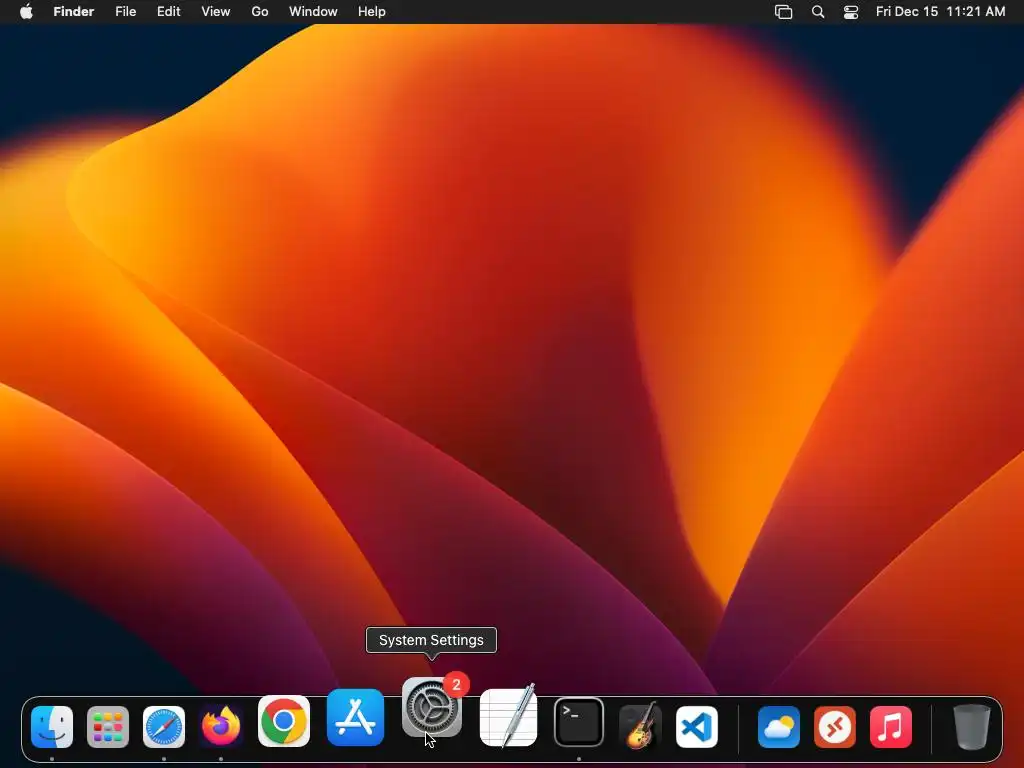
Task: Launch GarageBand from the Dock
Action: click(640, 726)
